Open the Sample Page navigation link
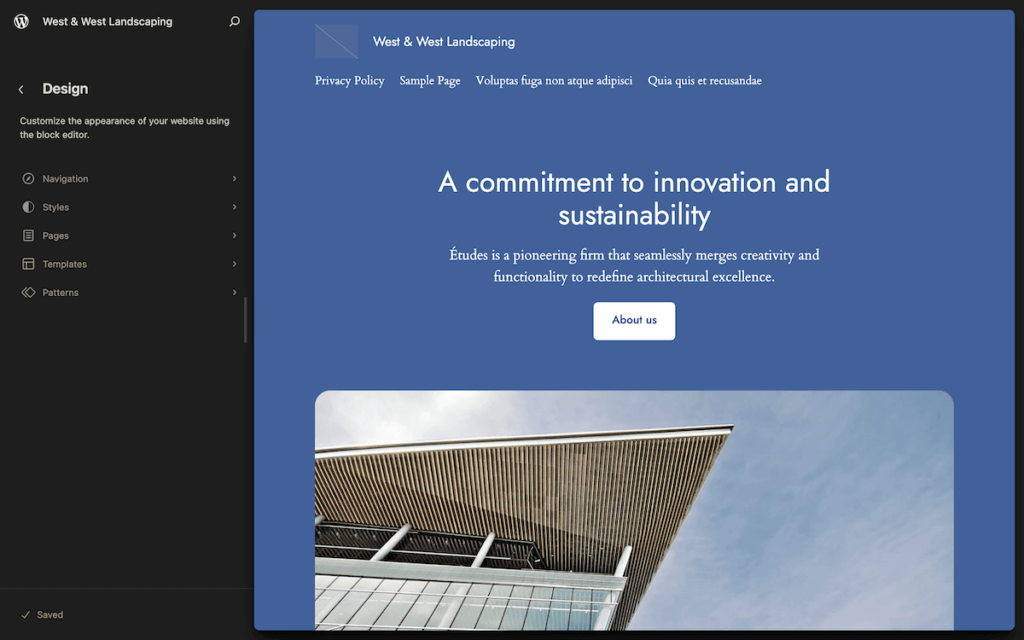The image size is (1024, 640). 430,80
